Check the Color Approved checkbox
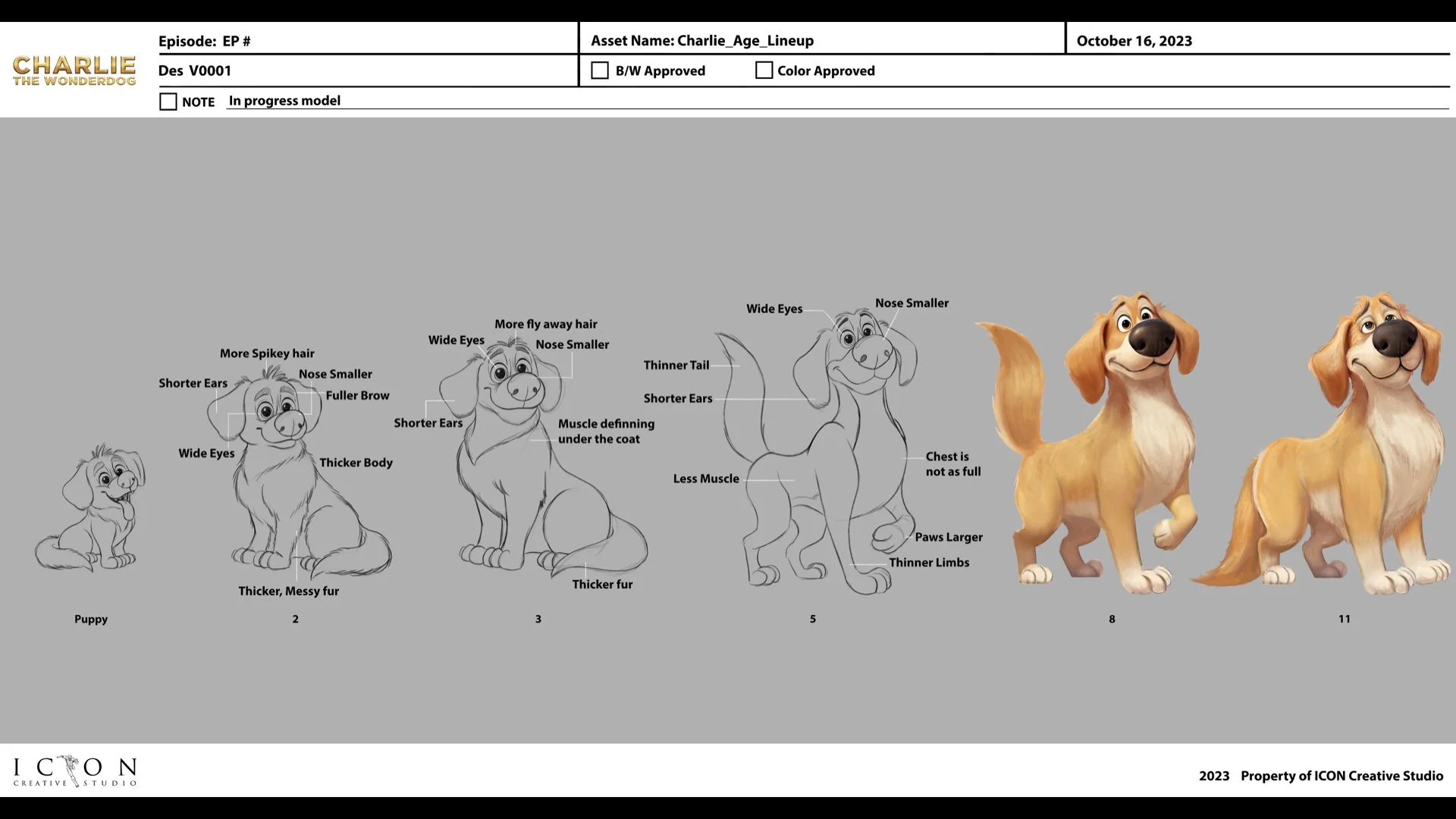This screenshot has height=819, width=1456. (x=764, y=71)
